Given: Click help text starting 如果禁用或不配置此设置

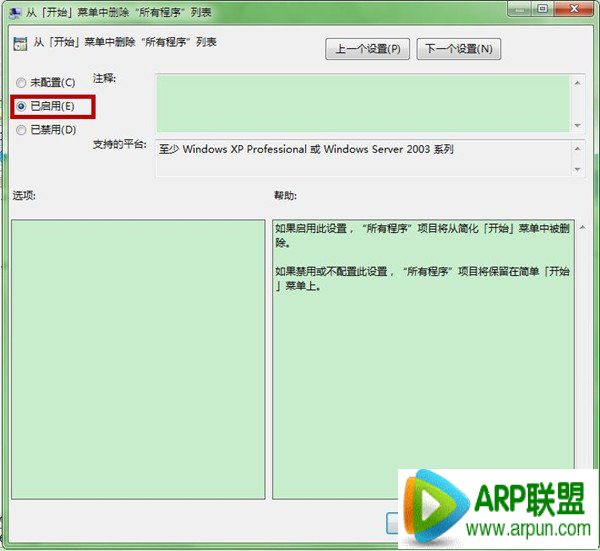Looking at the screenshot, I should (422, 278).
